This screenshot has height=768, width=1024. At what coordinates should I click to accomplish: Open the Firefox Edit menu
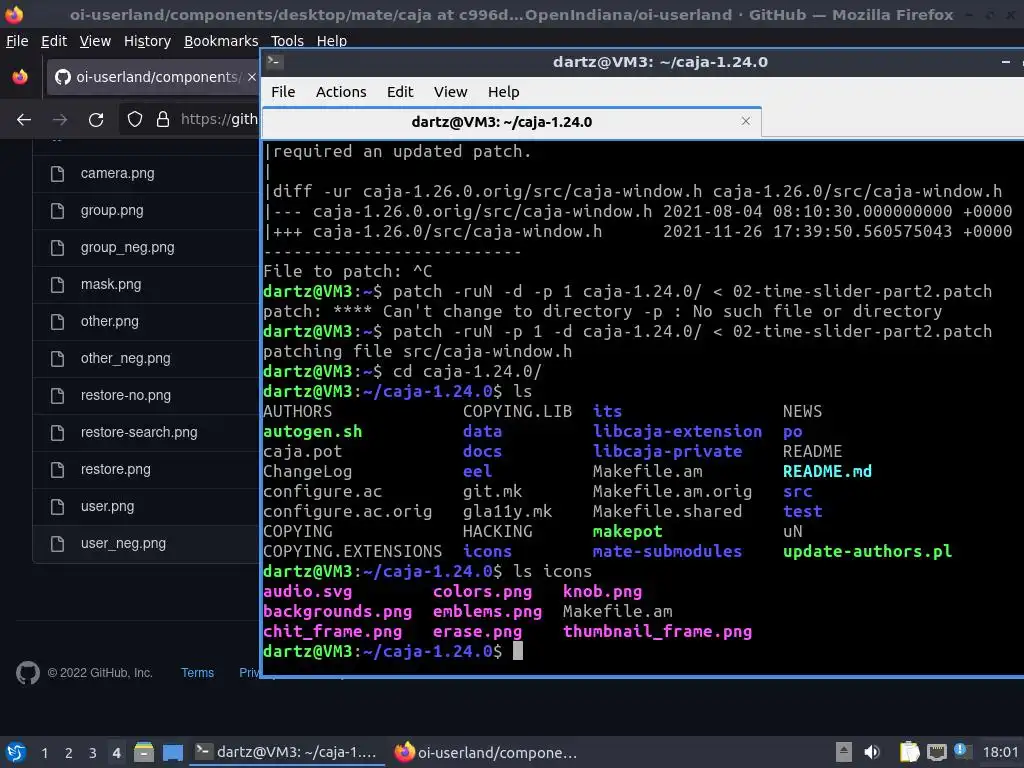pyautogui.click(x=54, y=41)
